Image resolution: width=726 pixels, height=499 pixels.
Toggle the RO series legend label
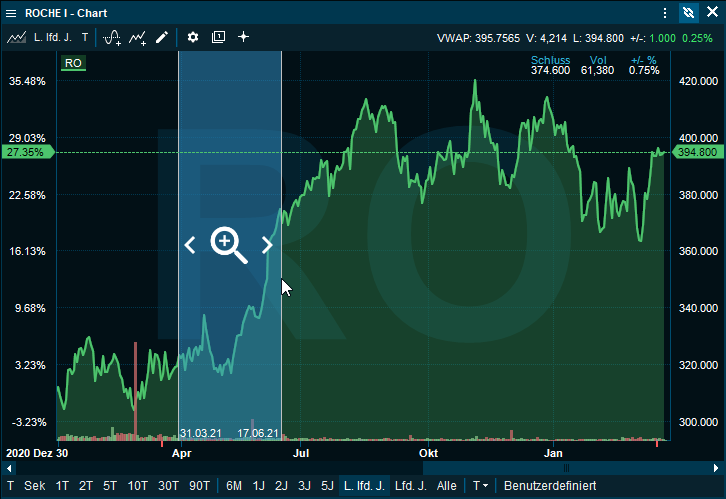click(73, 62)
